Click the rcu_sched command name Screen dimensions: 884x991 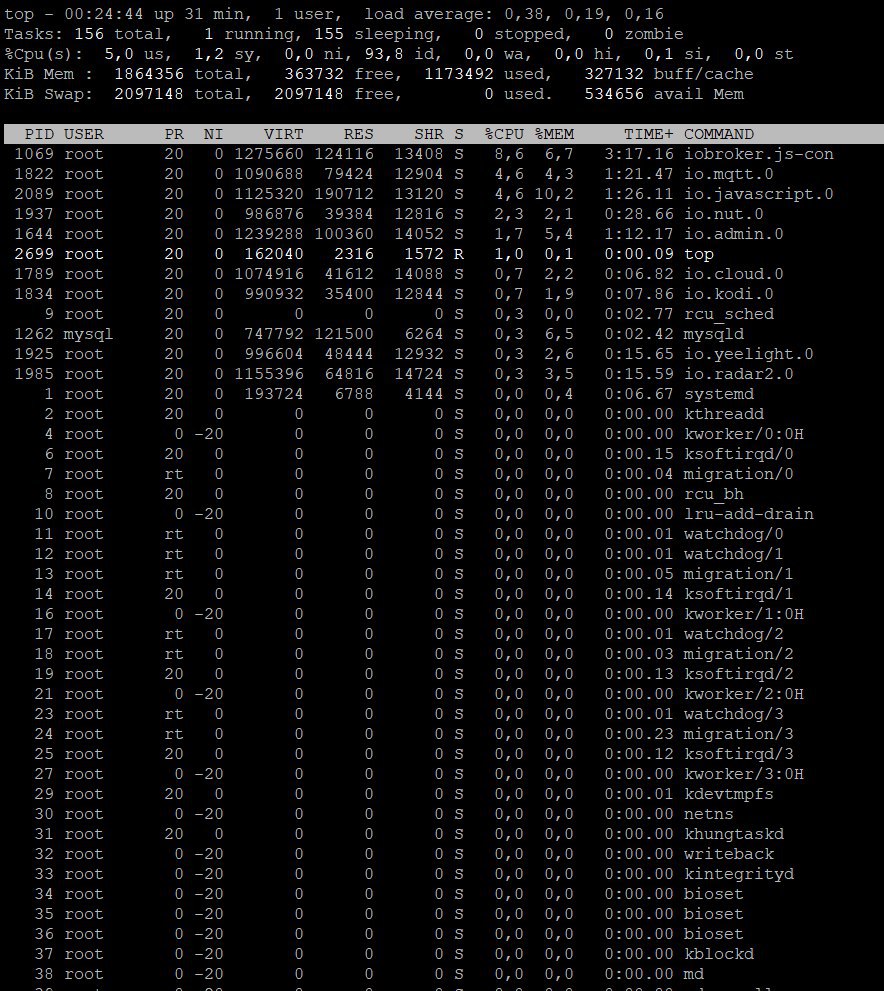(x=729, y=314)
